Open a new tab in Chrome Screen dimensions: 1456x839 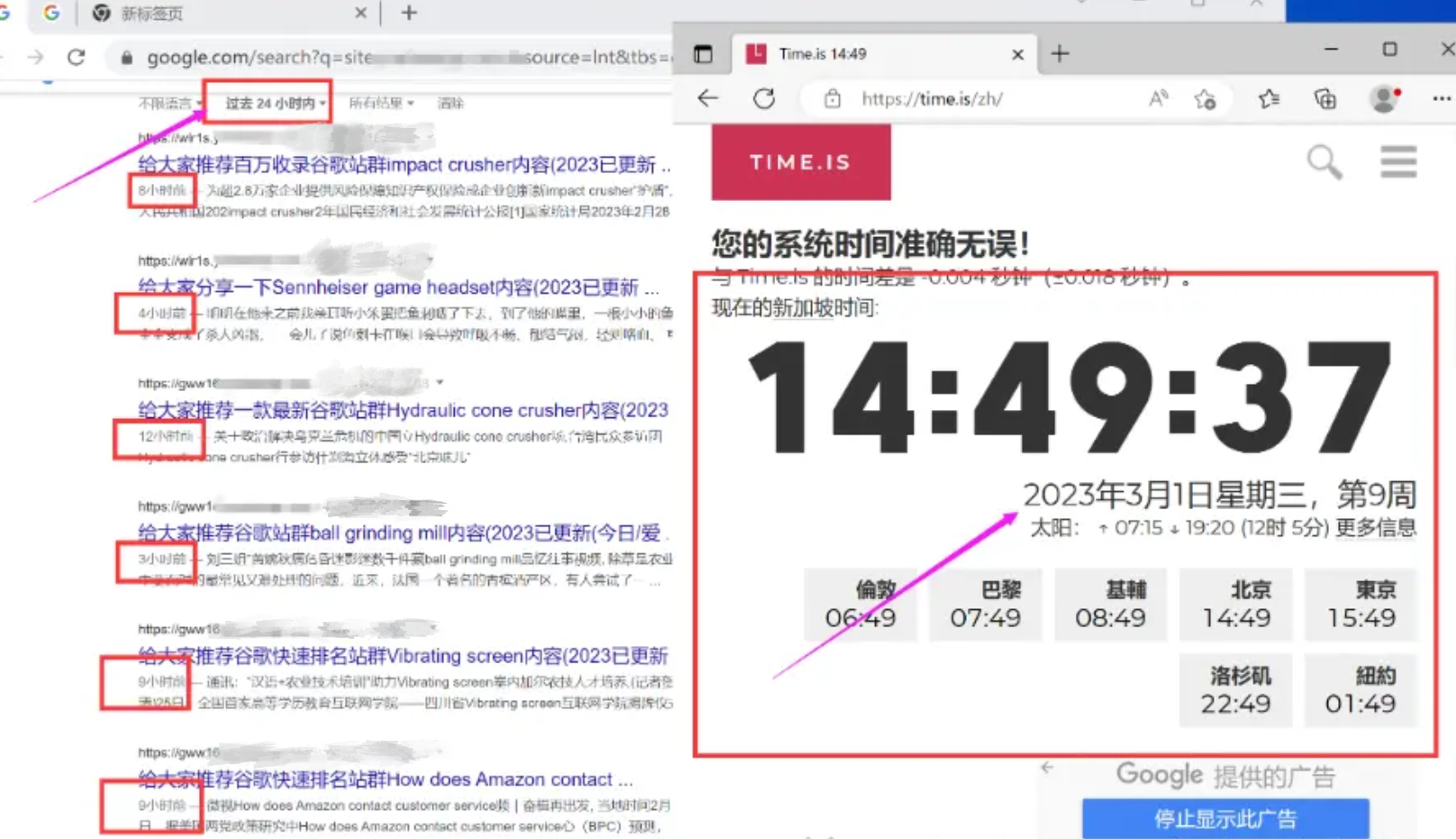click(x=409, y=13)
